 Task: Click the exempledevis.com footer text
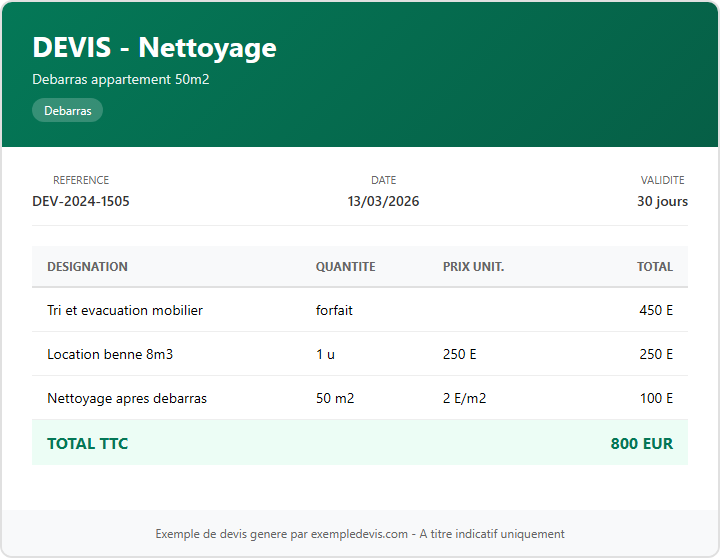click(x=360, y=534)
